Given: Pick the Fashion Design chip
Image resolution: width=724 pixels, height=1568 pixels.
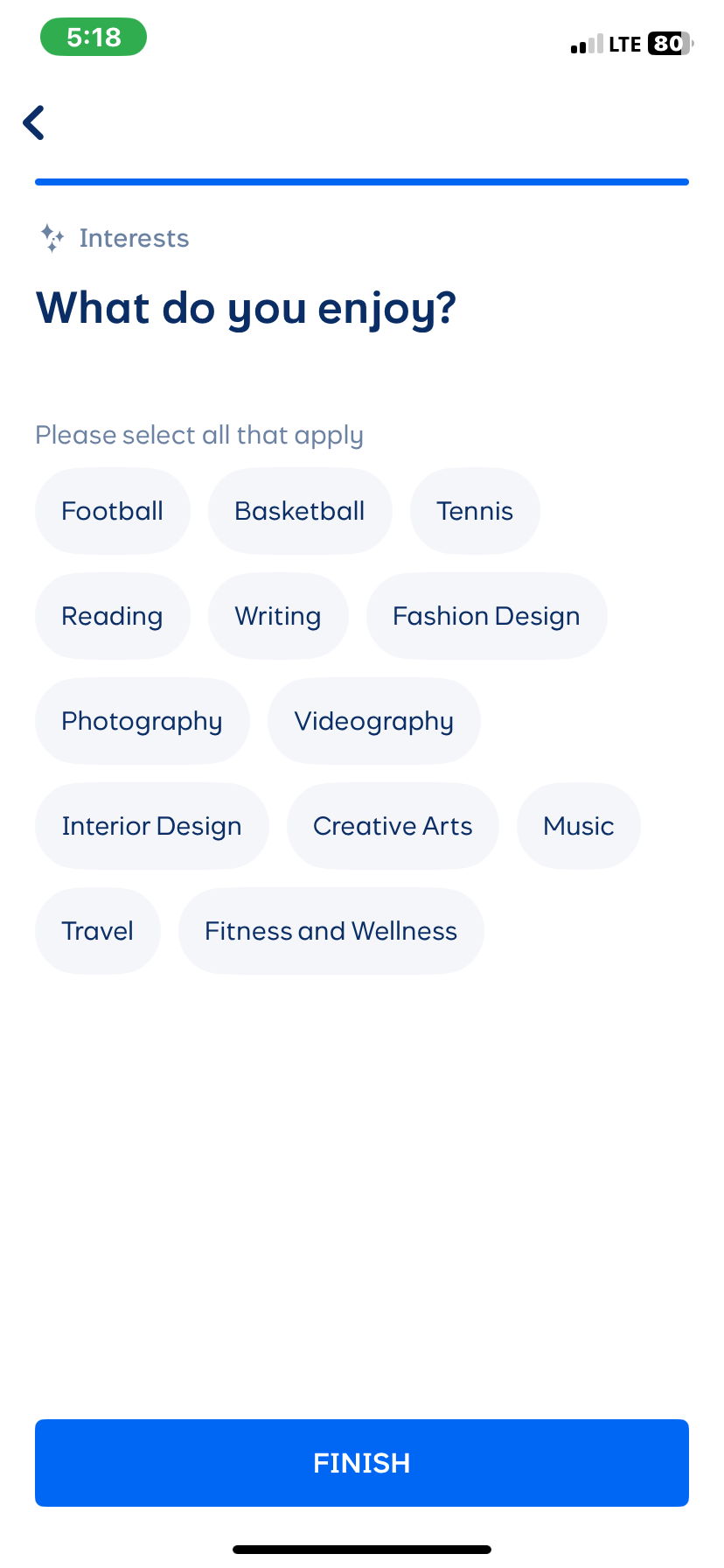Looking at the screenshot, I should [486, 616].
